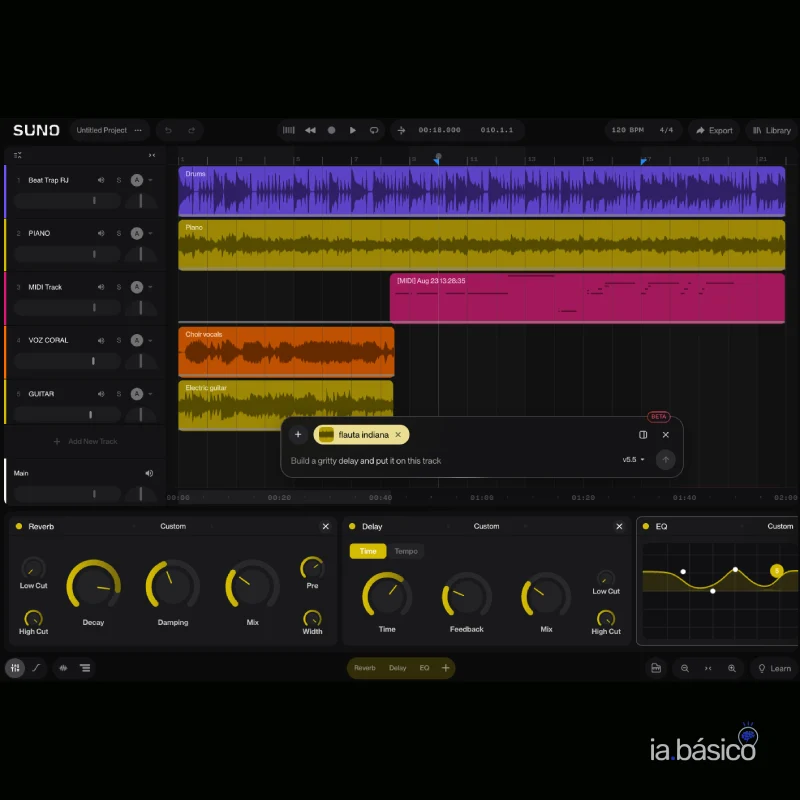Remove the flauta indiana tag

398,435
